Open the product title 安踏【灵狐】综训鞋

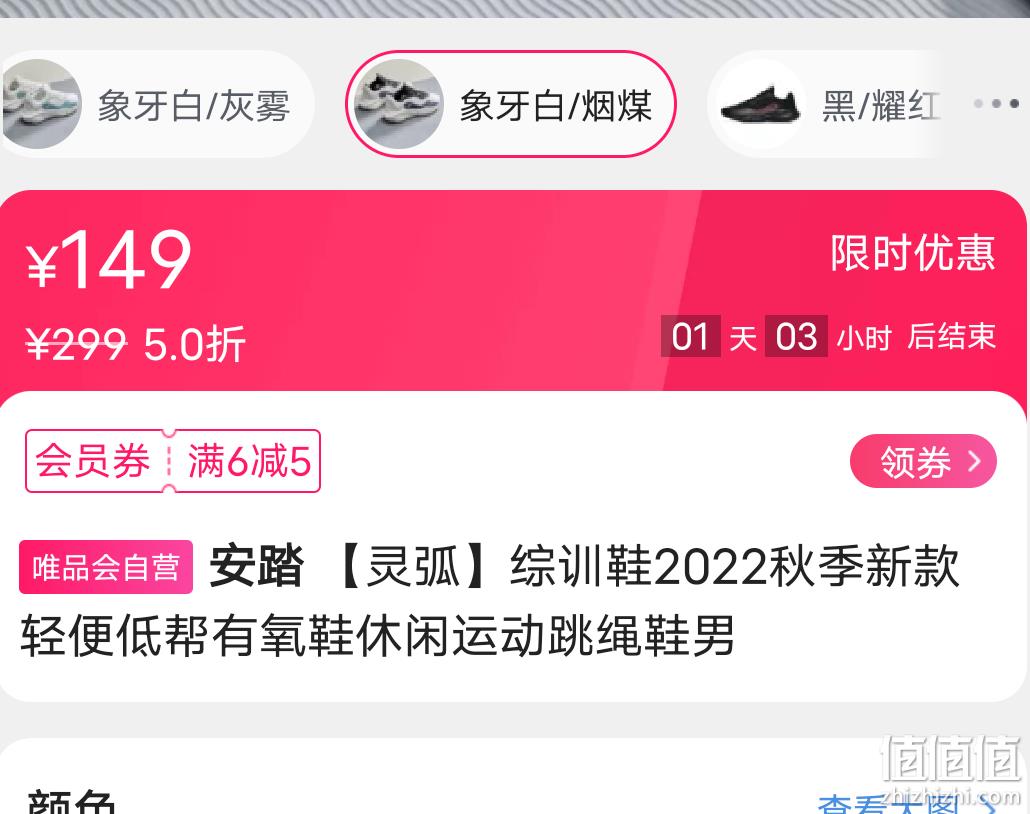tap(489, 600)
